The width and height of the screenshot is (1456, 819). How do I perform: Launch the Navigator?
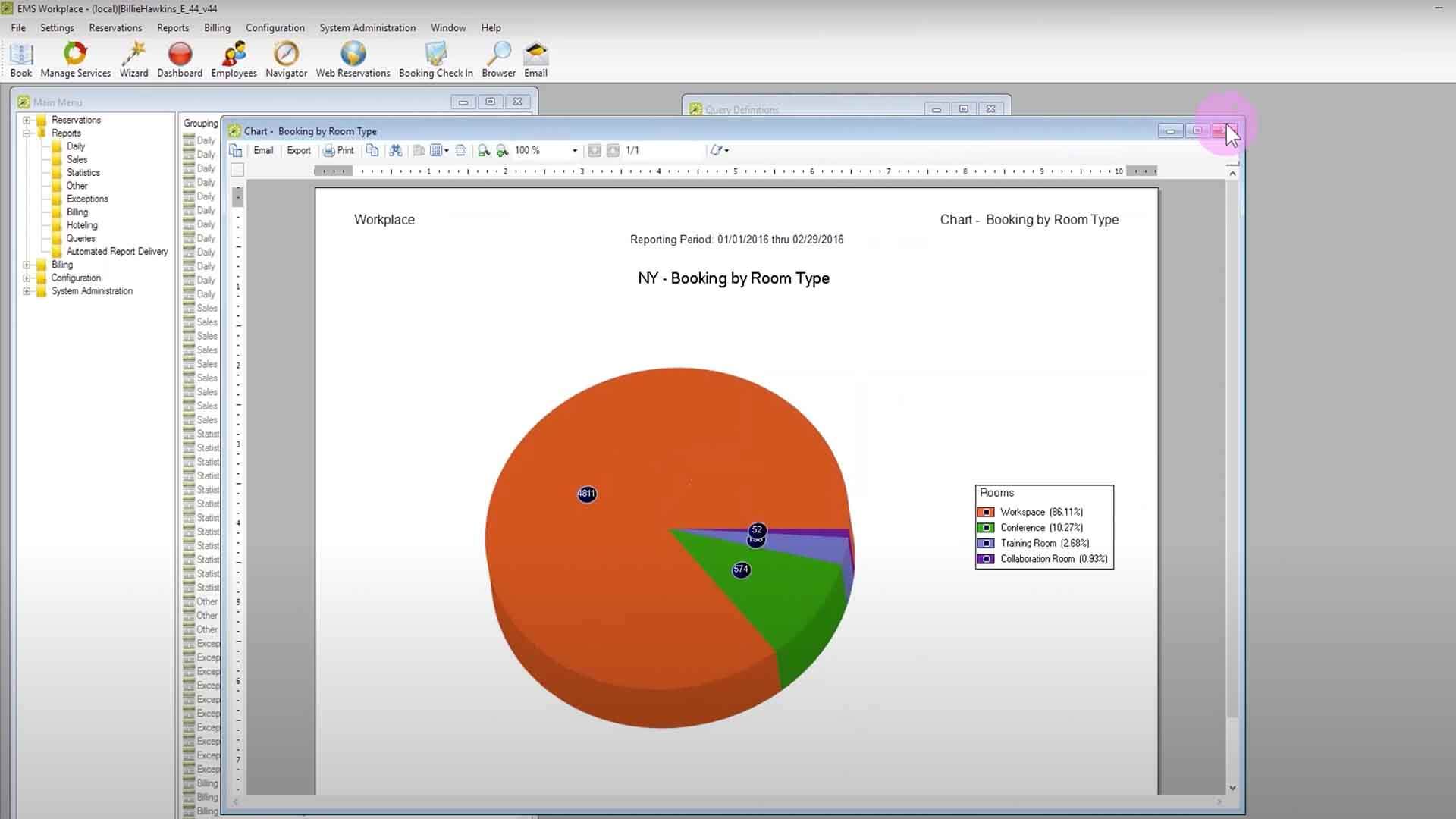tap(286, 59)
